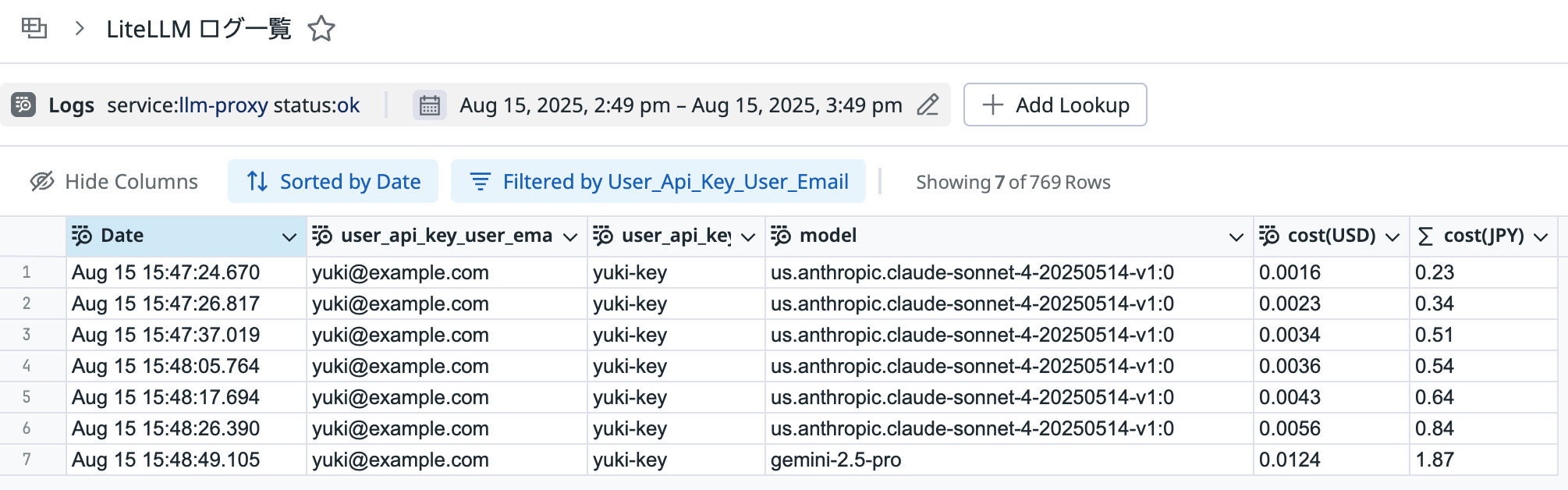
Task: Expand the cost(JPY) column dropdown
Action: pyautogui.click(x=1541, y=237)
